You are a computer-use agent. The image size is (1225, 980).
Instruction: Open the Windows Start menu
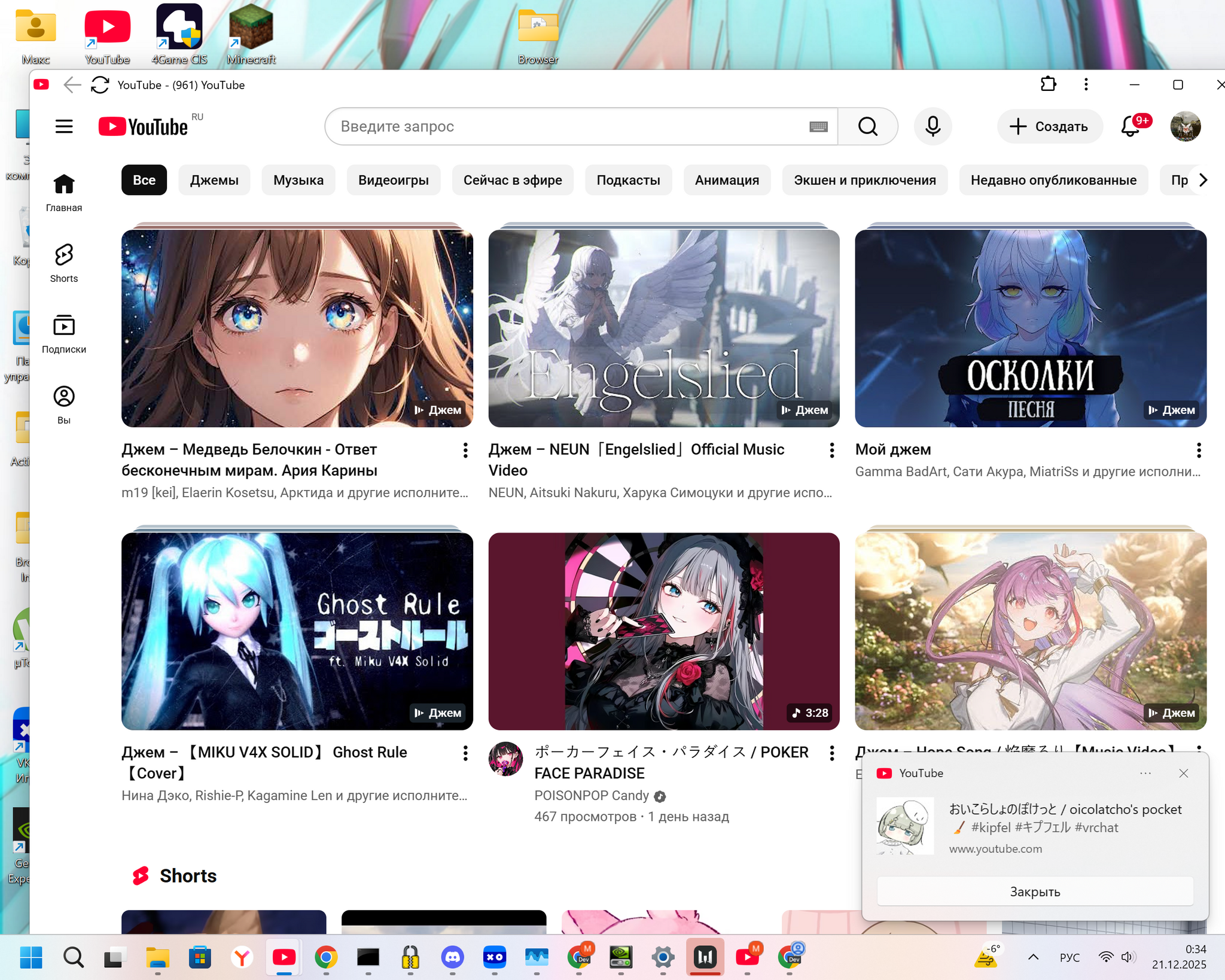click(x=31, y=957)
